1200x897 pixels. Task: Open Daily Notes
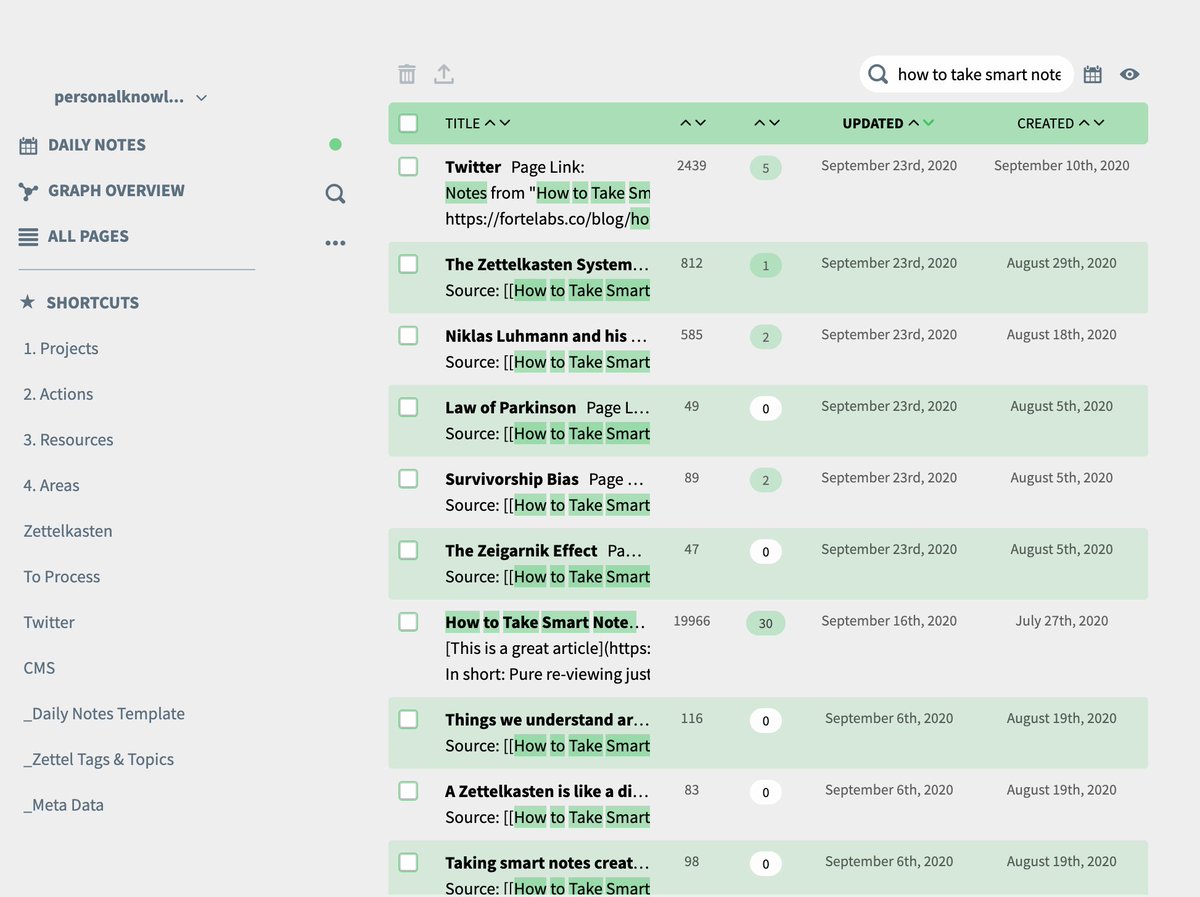[x=97, y=145]
